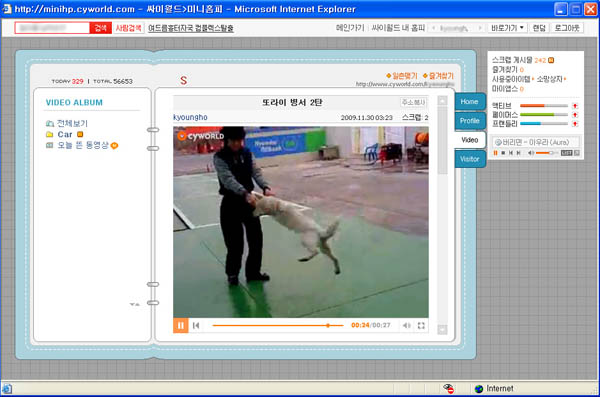
Task: Stop the background music player
Action: (x=503, y=153)
